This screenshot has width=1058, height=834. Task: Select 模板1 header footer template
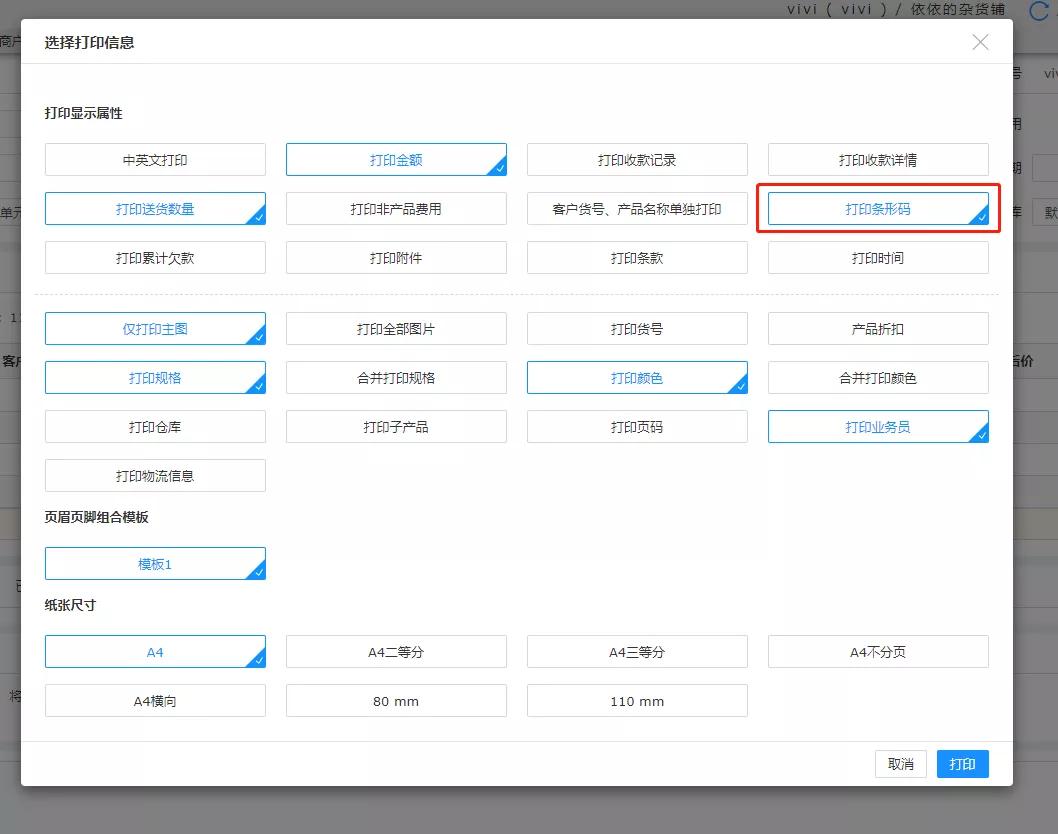point(155,564)
